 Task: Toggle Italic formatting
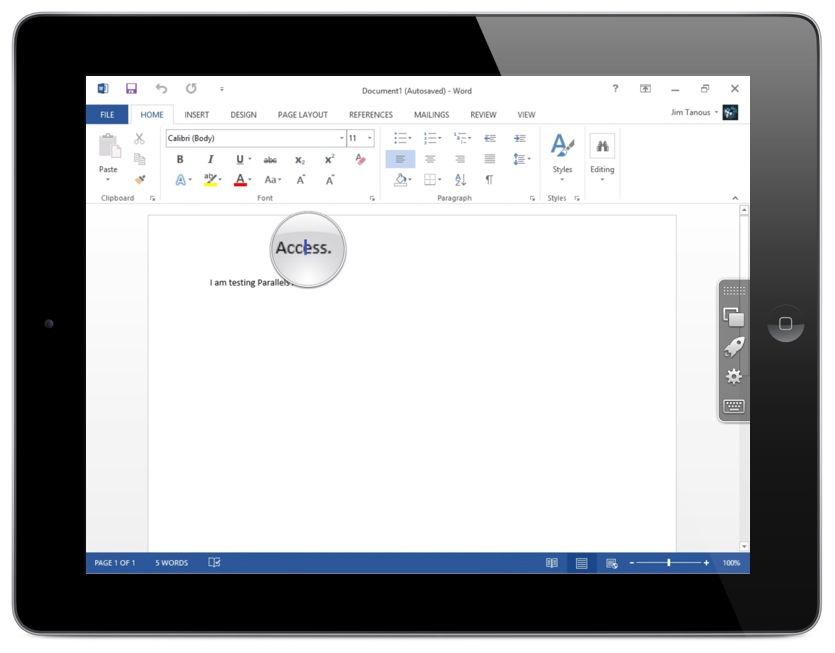210,159
